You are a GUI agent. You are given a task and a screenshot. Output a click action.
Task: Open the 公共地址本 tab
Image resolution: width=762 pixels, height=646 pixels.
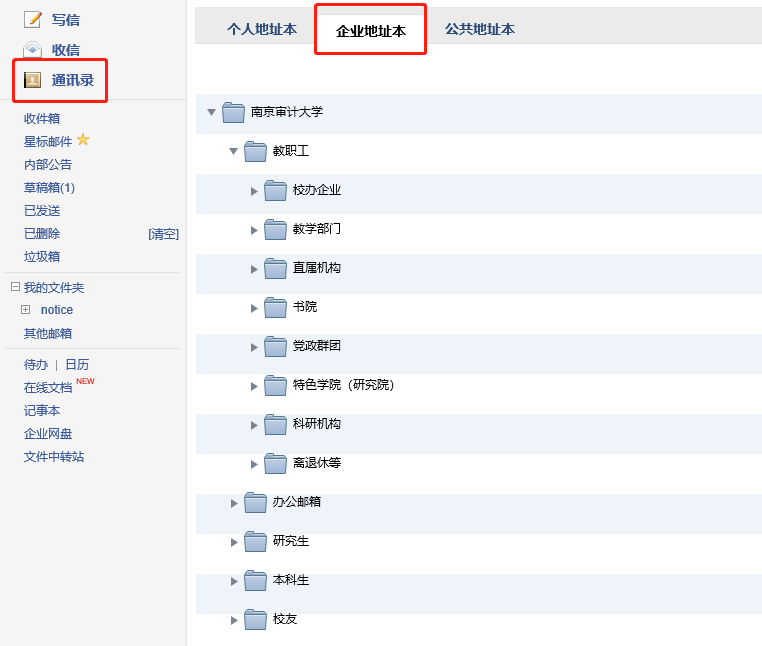click(x=480, y=29)
